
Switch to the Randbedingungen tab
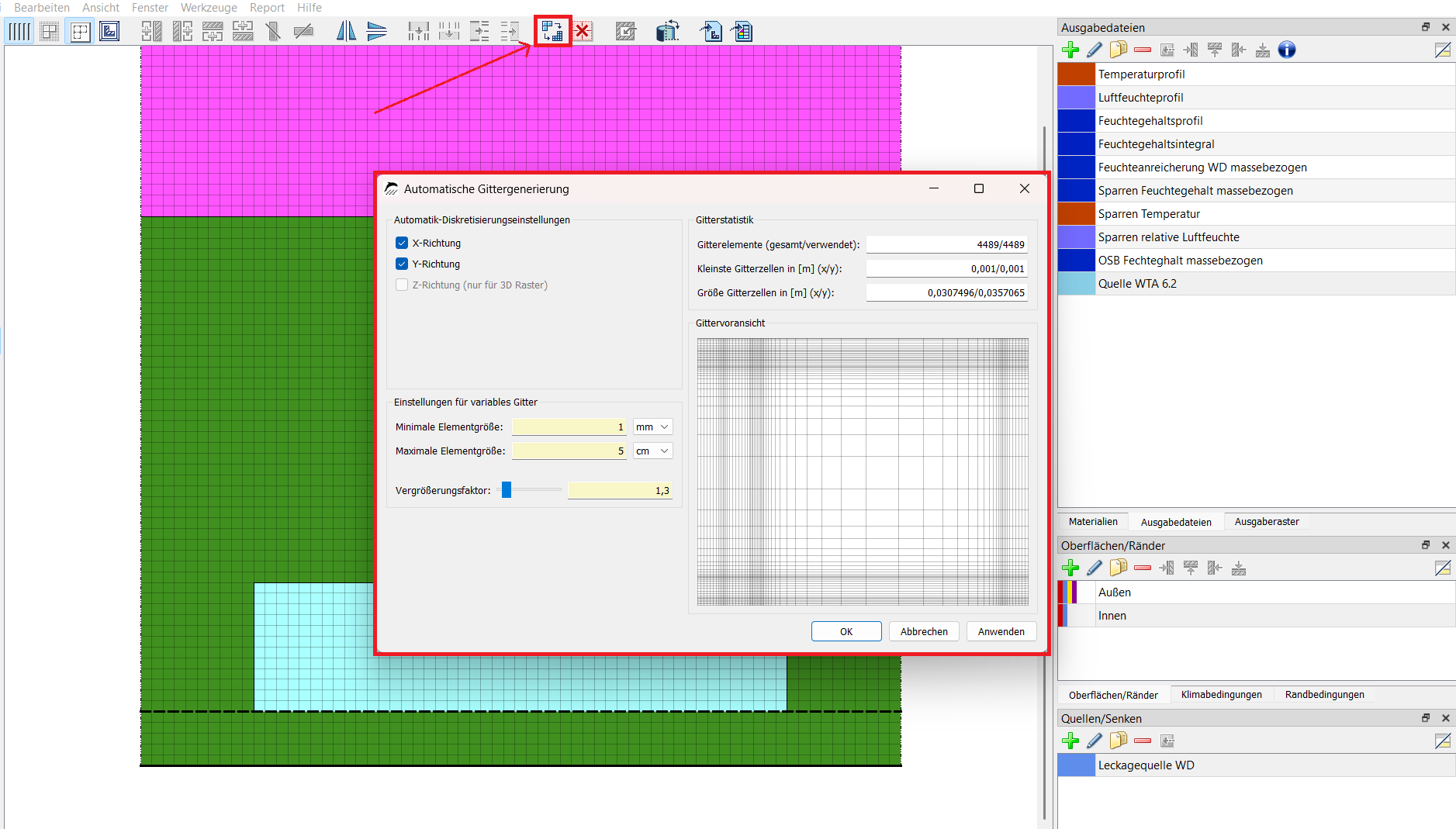(1324, 695)
